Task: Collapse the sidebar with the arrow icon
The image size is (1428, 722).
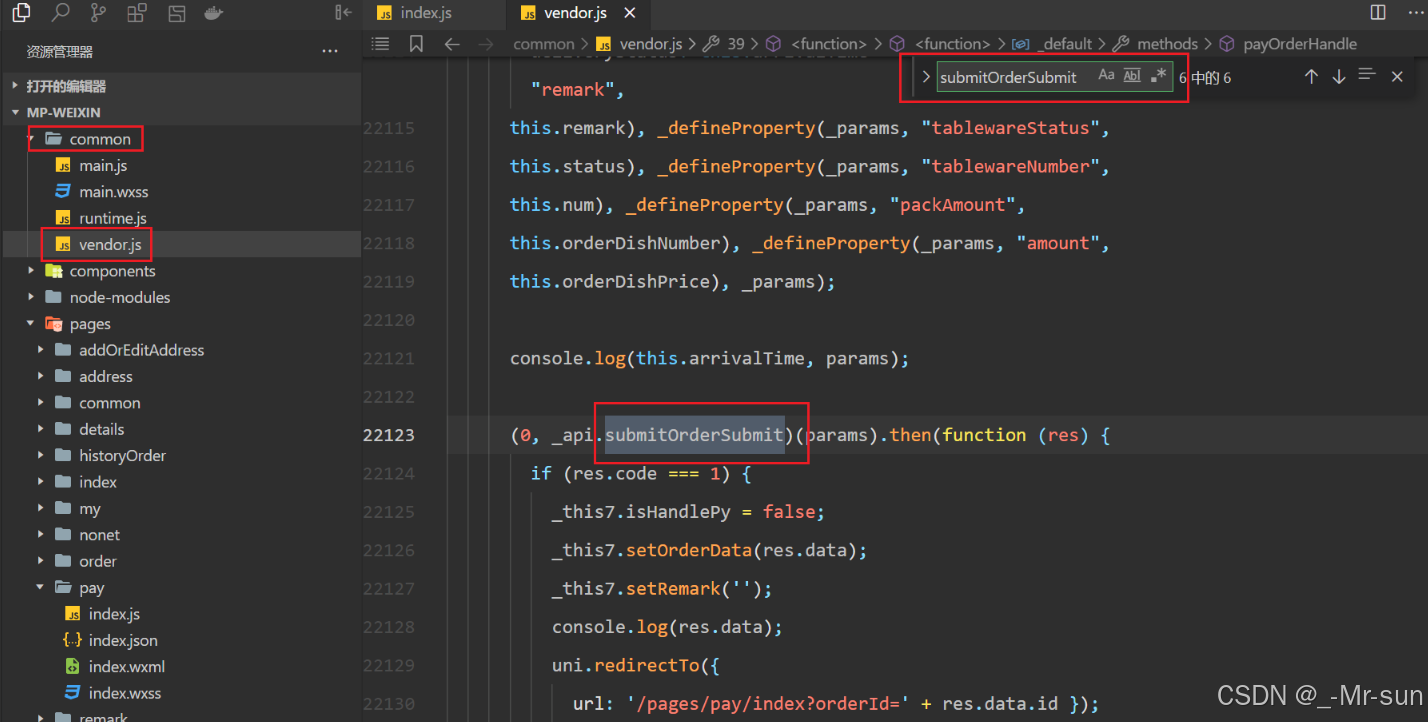Action: tap(343, 13)
